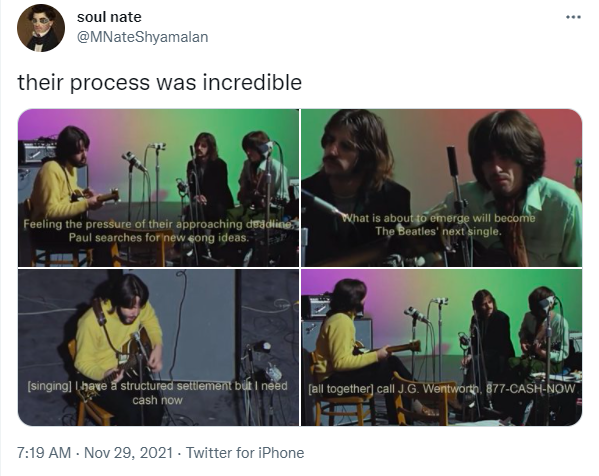Click the tweet text 'their process was incredible'
The image size is (599, 476).
coord(160,82)
